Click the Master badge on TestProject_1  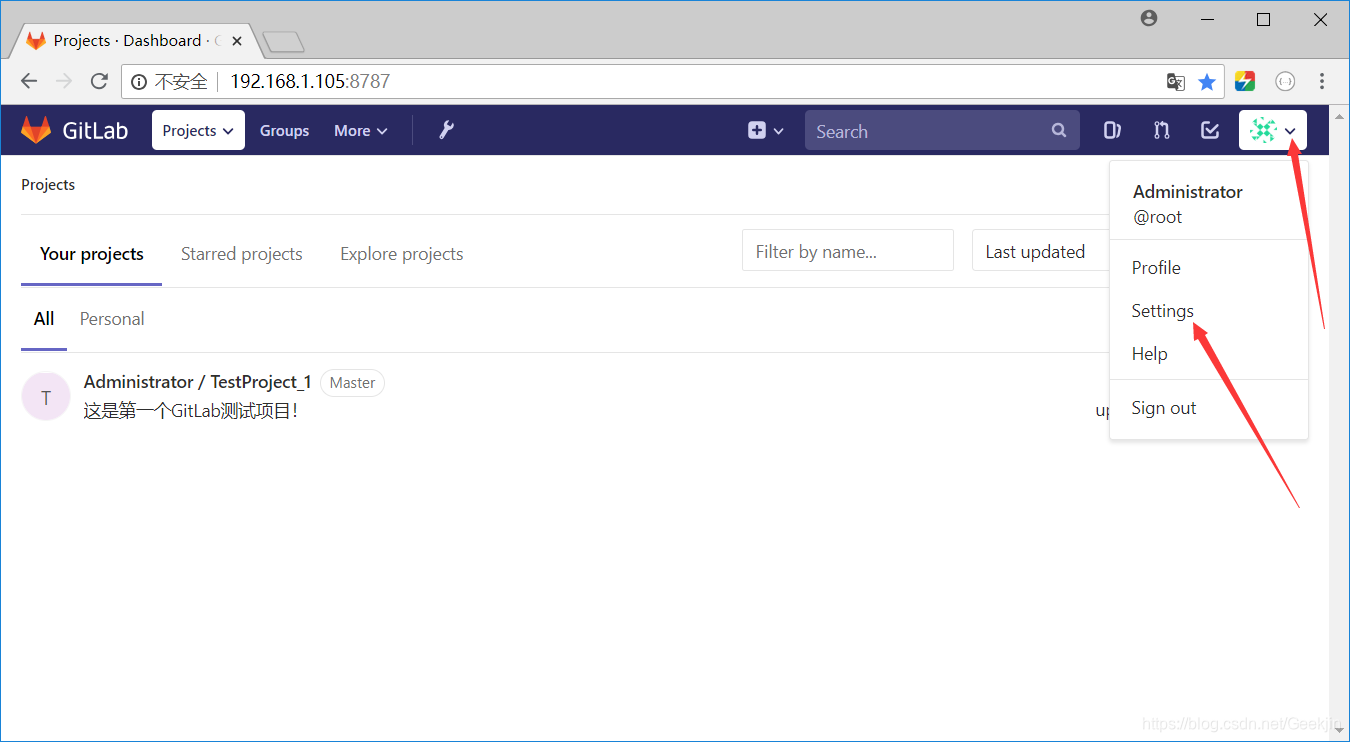click(x=352, y=382)
